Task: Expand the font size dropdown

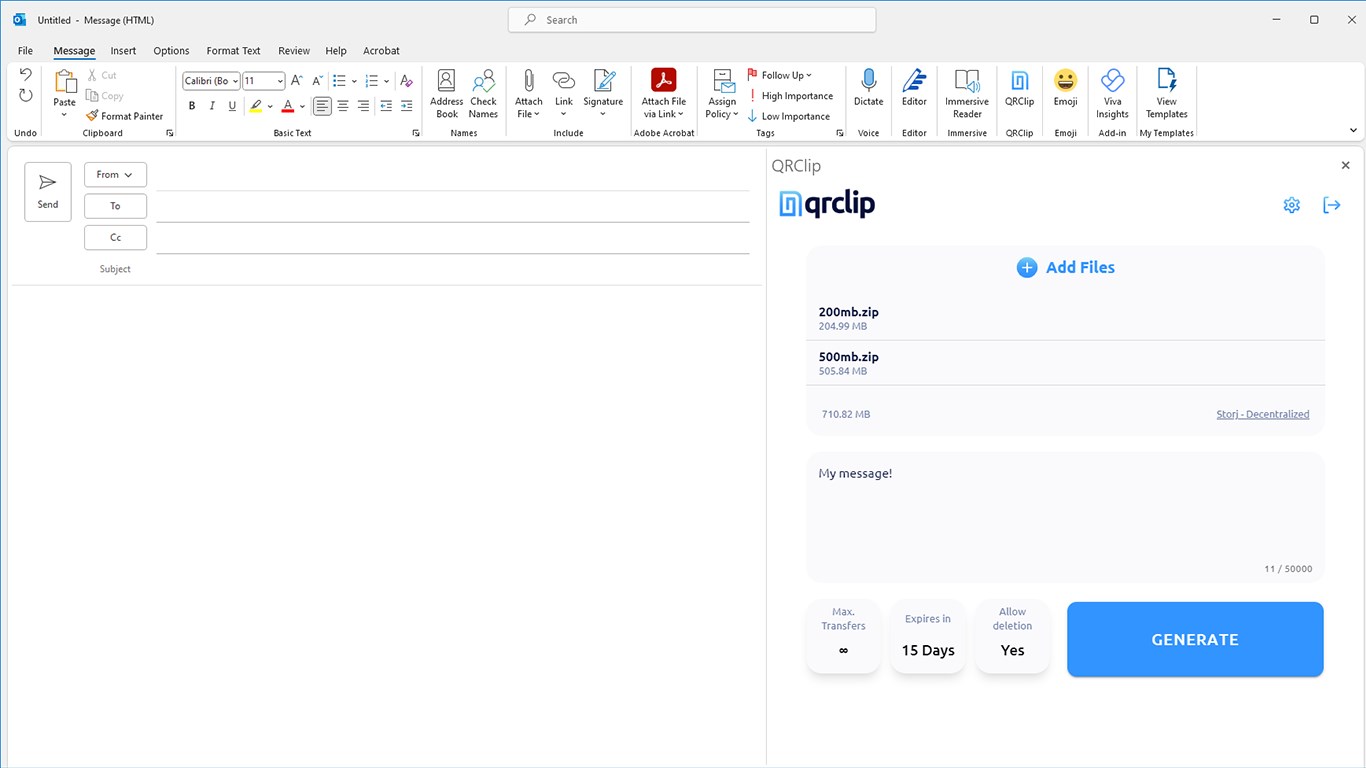Action: click(280, 81)
